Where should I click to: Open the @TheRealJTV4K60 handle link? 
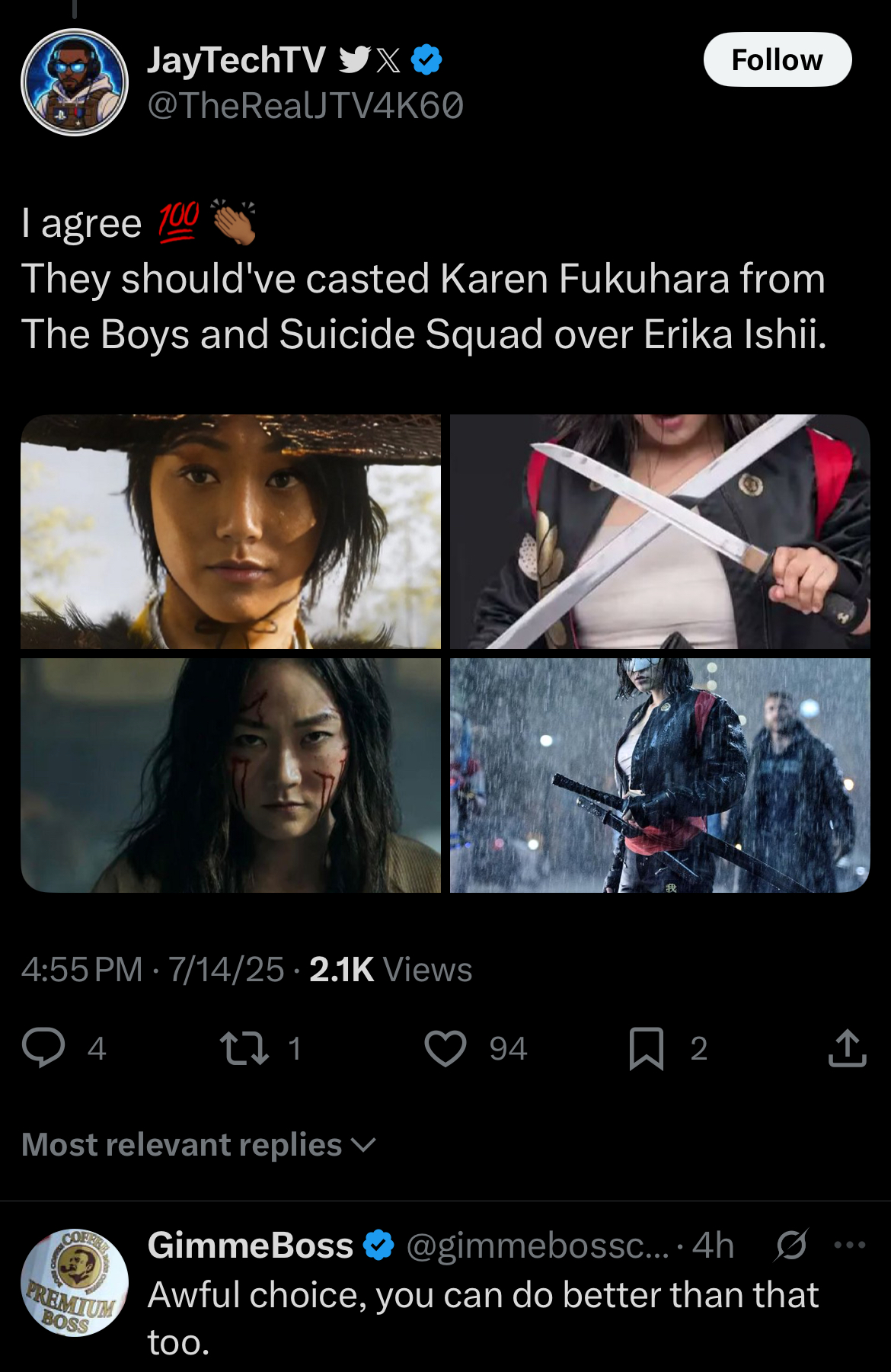305,105
